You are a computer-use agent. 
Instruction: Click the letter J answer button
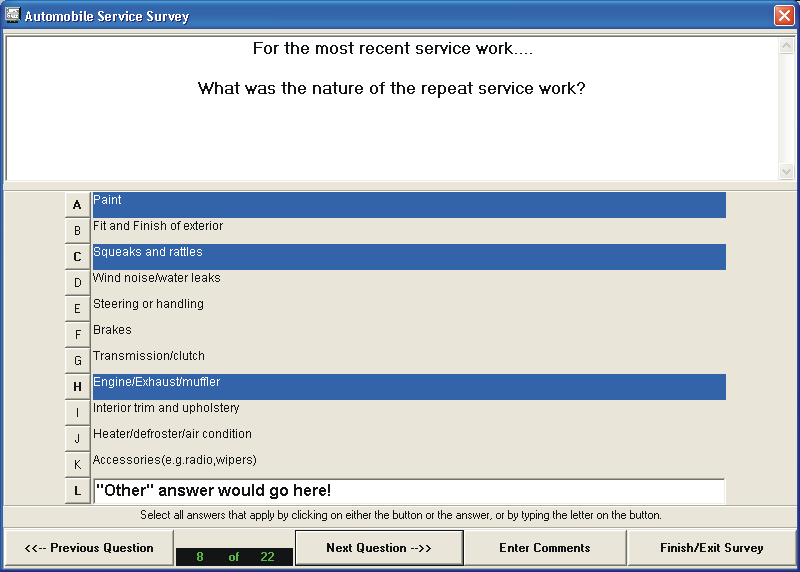(x=78, y=439)
